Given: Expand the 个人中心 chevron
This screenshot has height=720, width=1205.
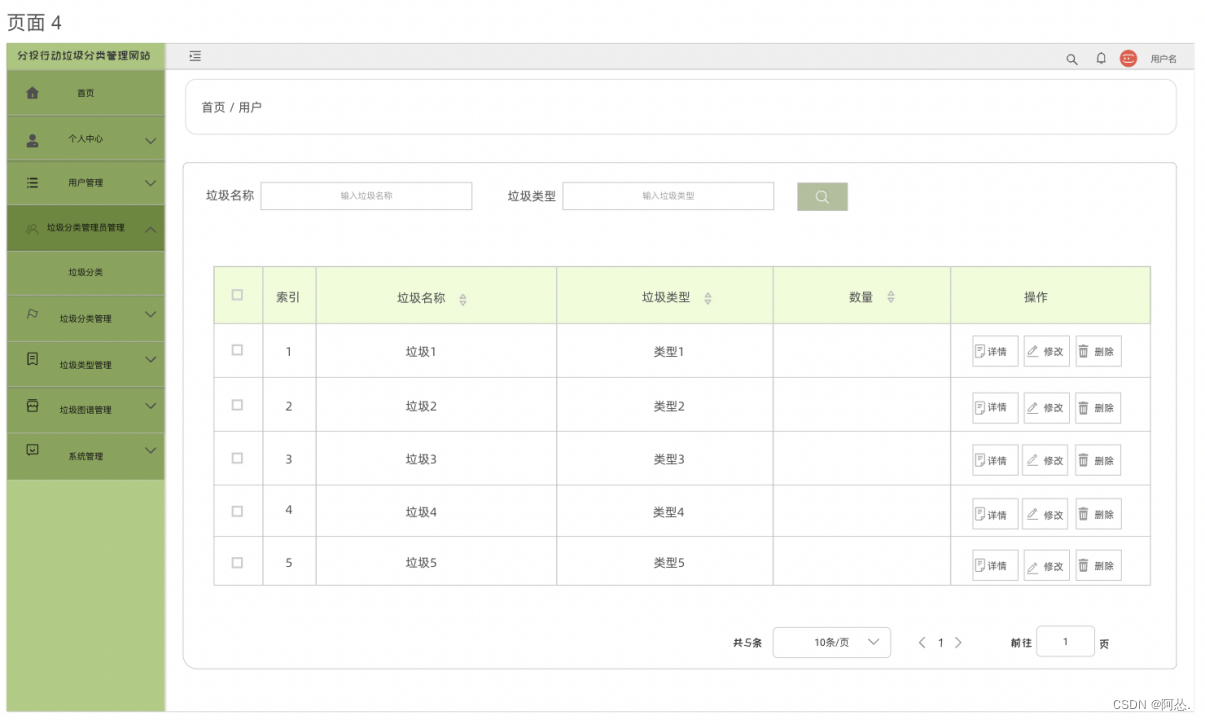Looking at the screenshot, I should click(151, 140).
